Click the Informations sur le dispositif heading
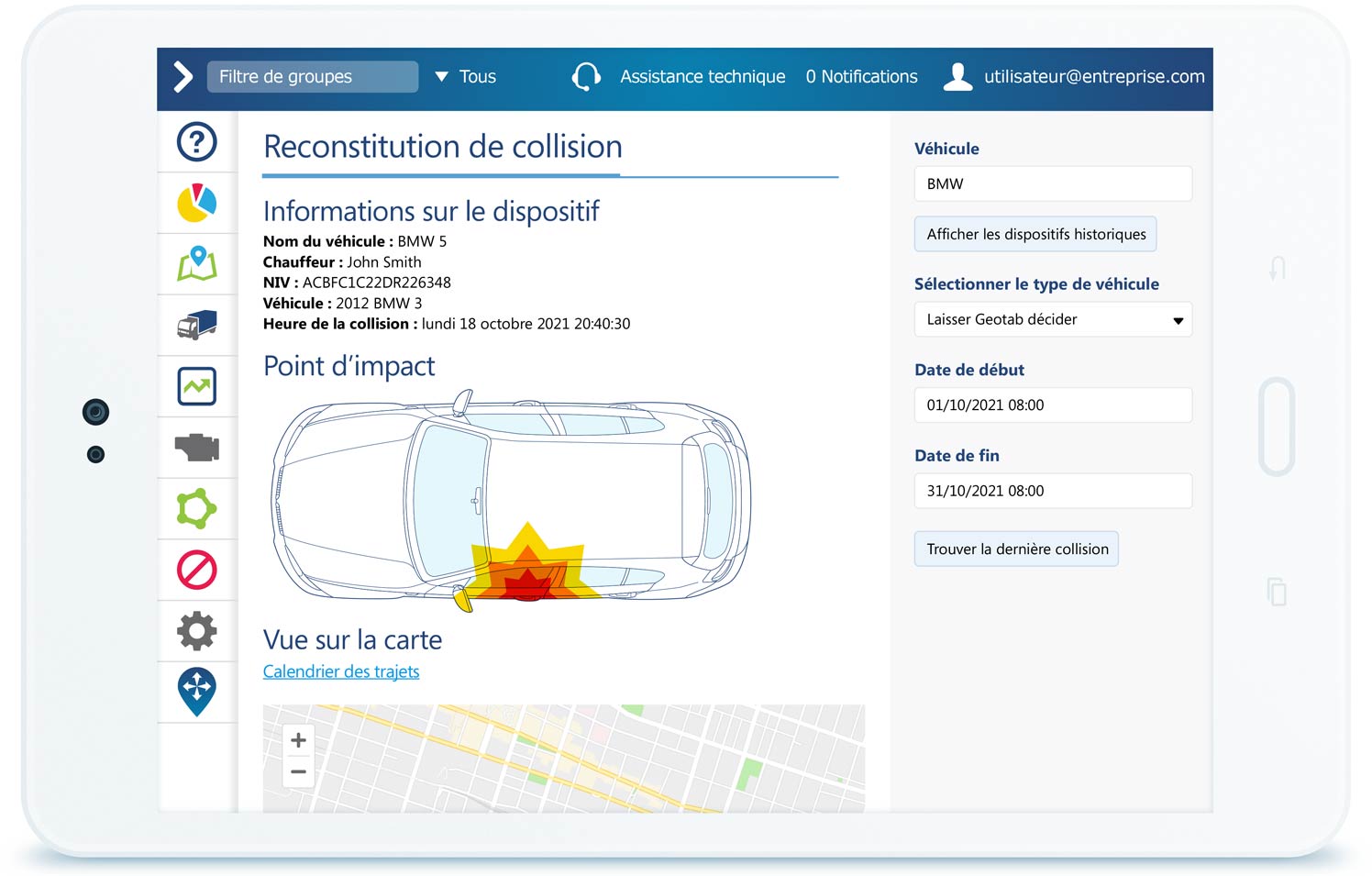The width and height of the screenshot is (1372, 876). 431,211
